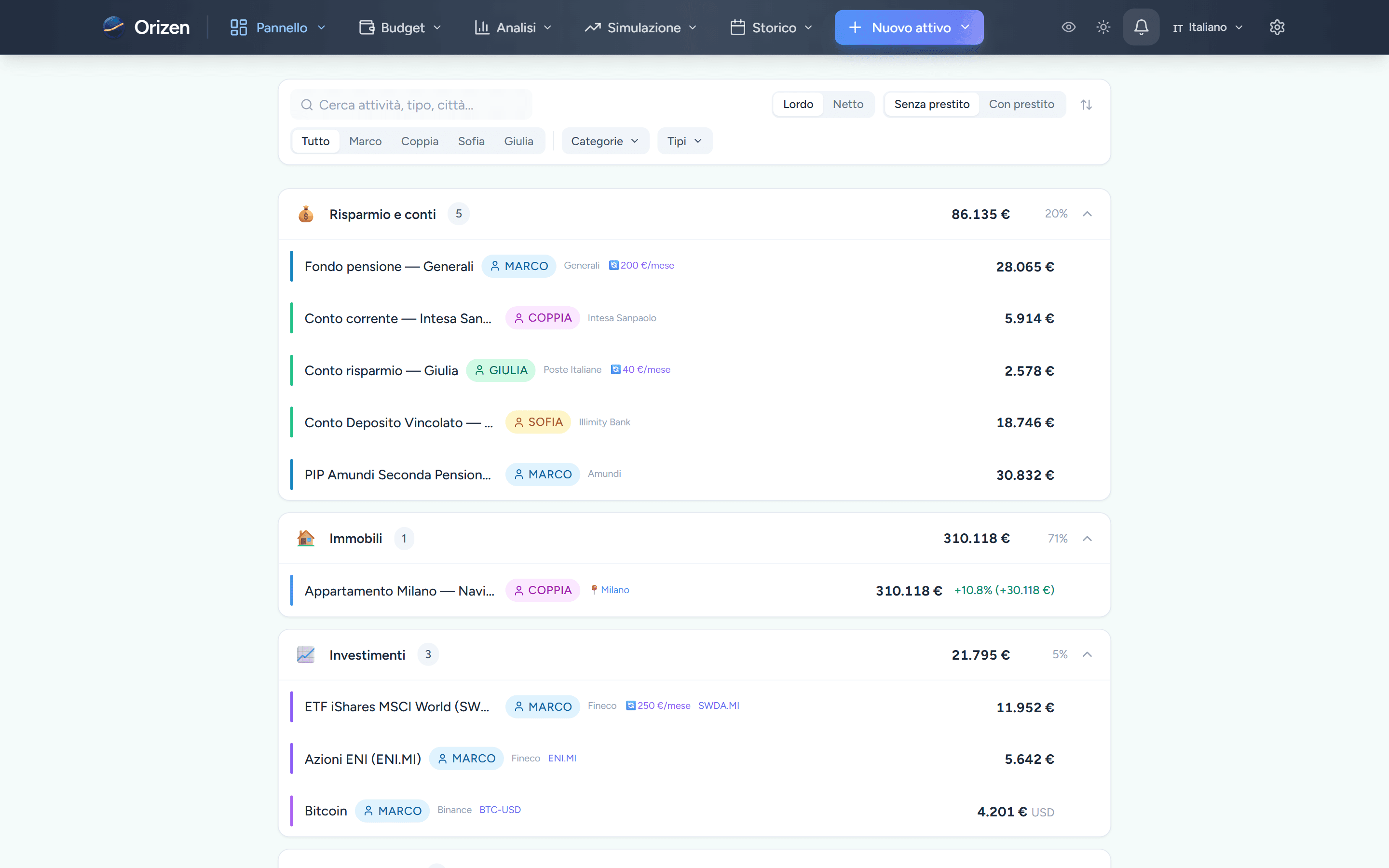Focus the Cerca attività search field
This screenshot has height=868, width=1389.
(411, 105)
